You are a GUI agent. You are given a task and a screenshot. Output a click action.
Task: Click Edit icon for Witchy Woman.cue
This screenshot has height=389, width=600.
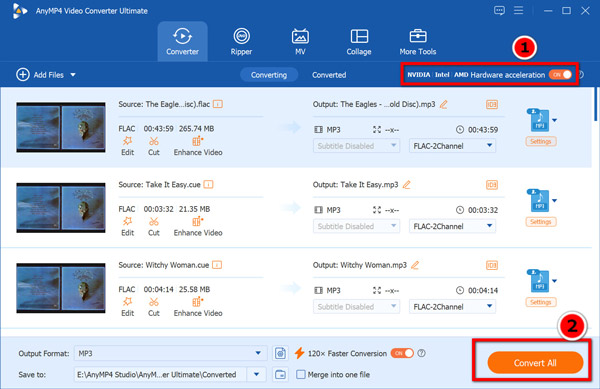(x=127, y=306)
